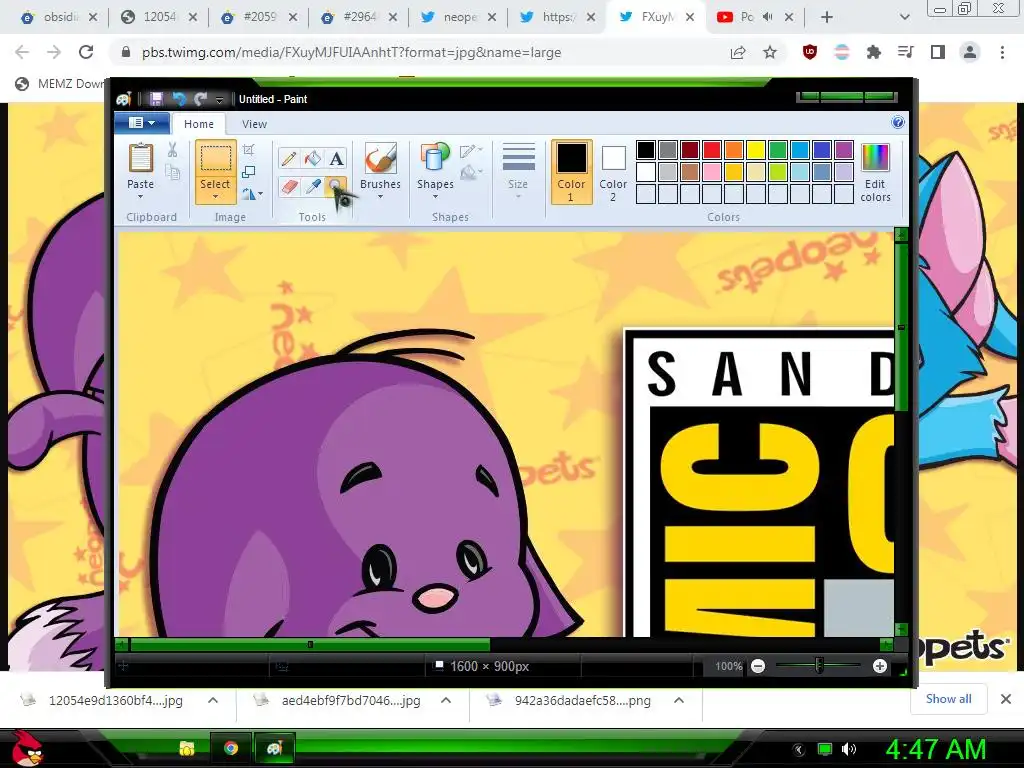This screenshot has width=1024, height=768.
Task: Click the zoom out minus button
Action: point(758,666)
